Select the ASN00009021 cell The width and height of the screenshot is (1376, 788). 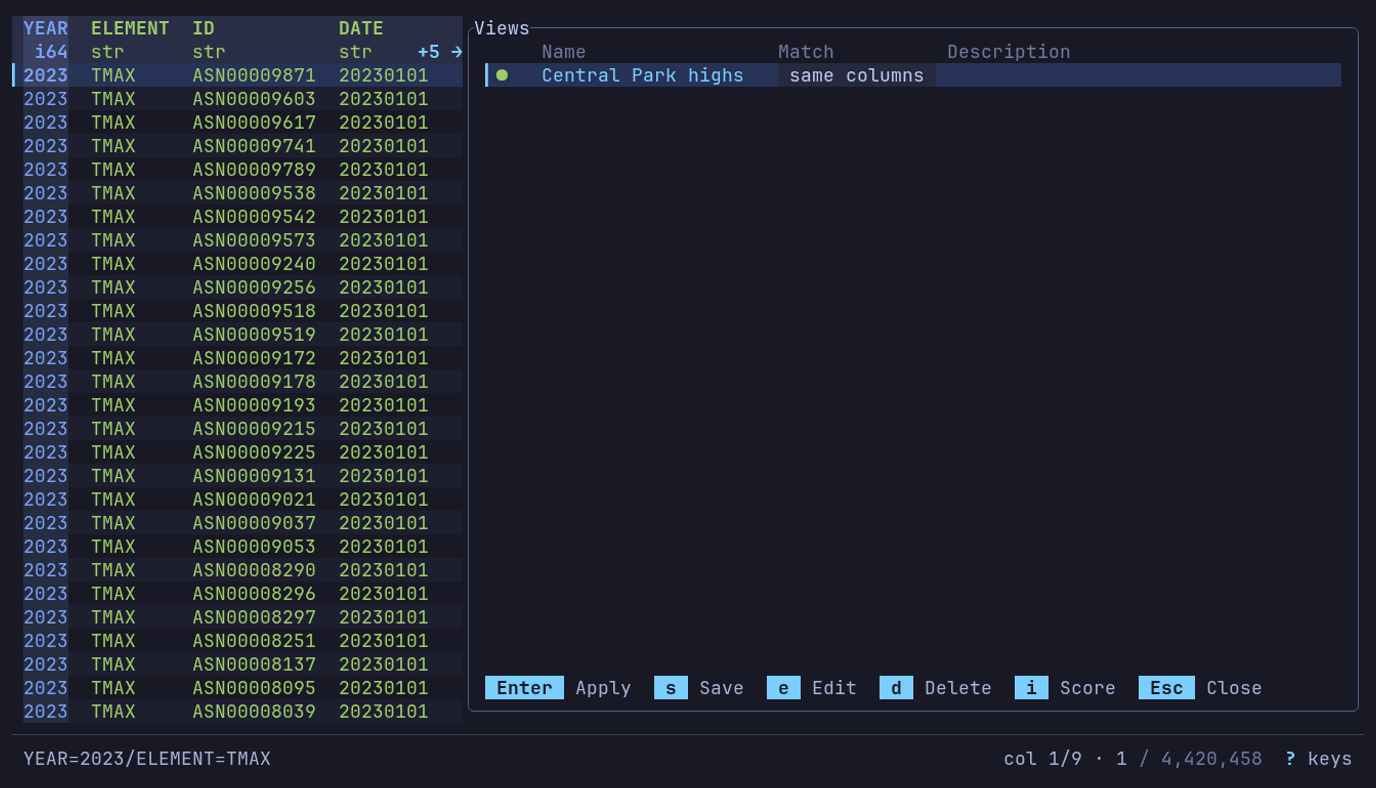(254, 500)
